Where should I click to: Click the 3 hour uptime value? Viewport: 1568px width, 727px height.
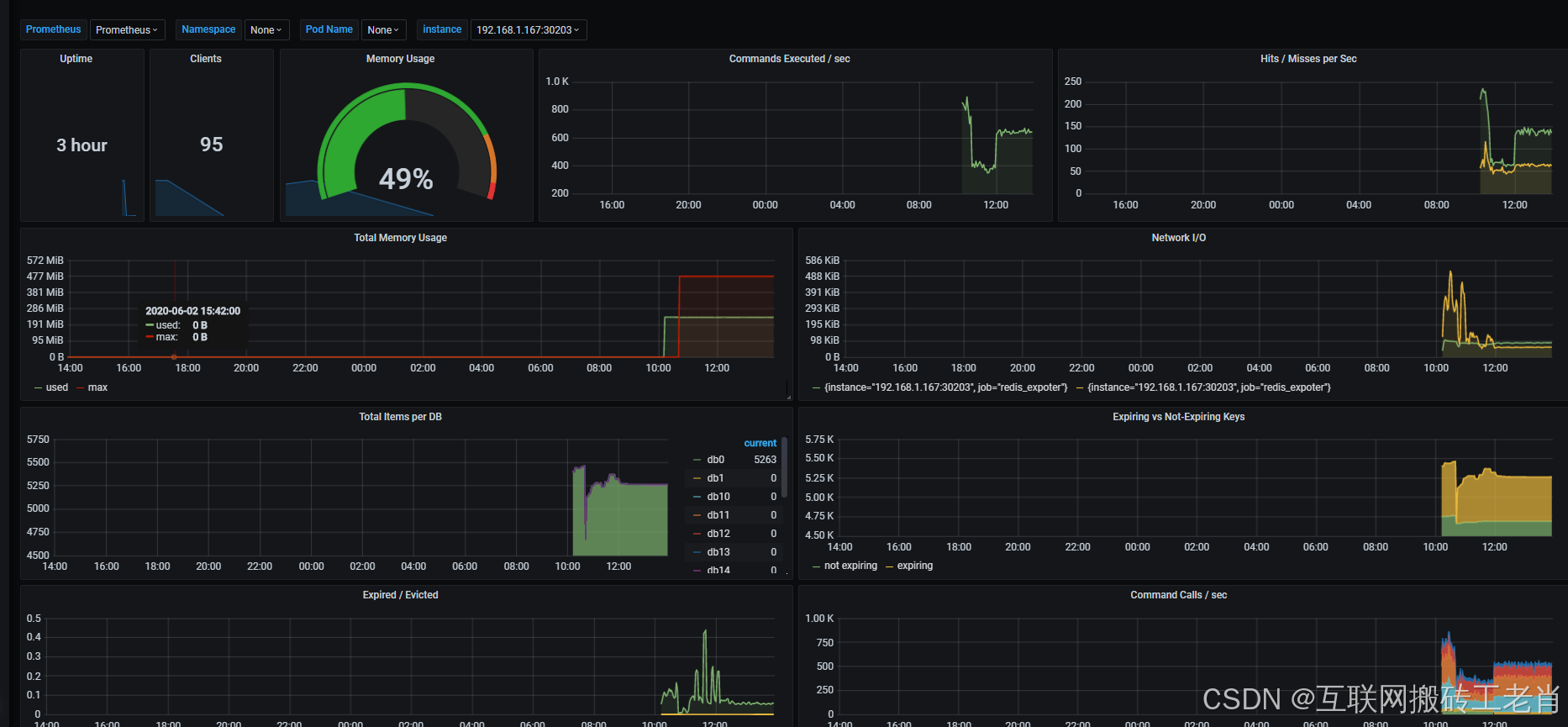pyautogui.click(x=82, y=145)
